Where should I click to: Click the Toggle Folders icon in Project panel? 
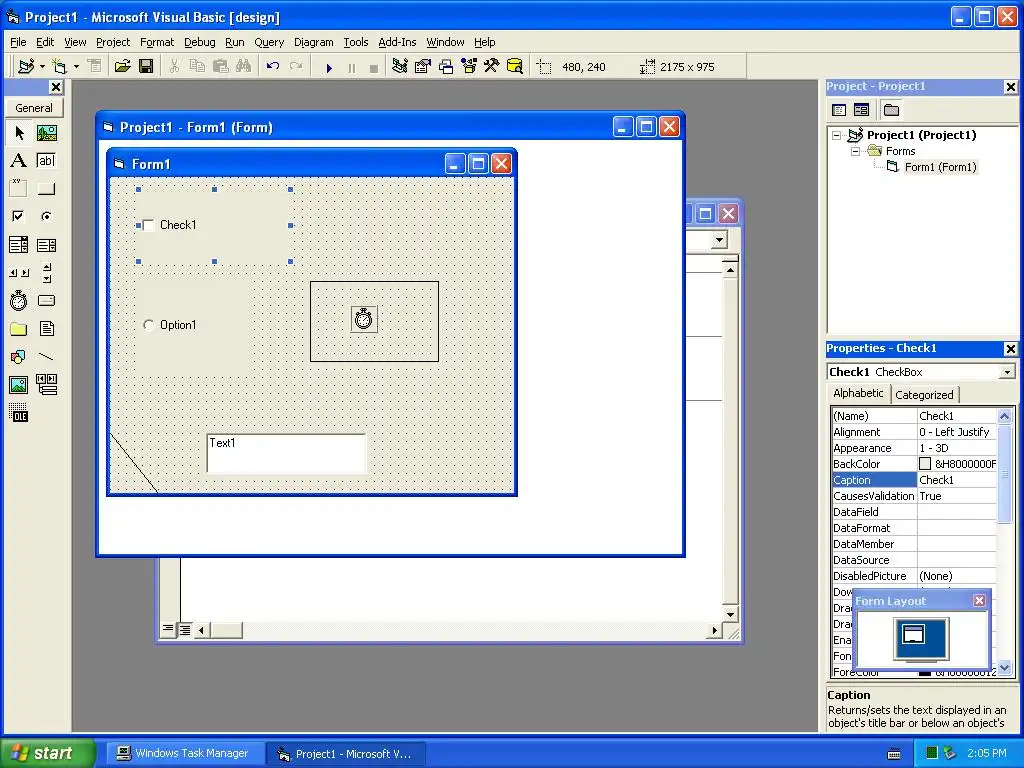[891, 110]
